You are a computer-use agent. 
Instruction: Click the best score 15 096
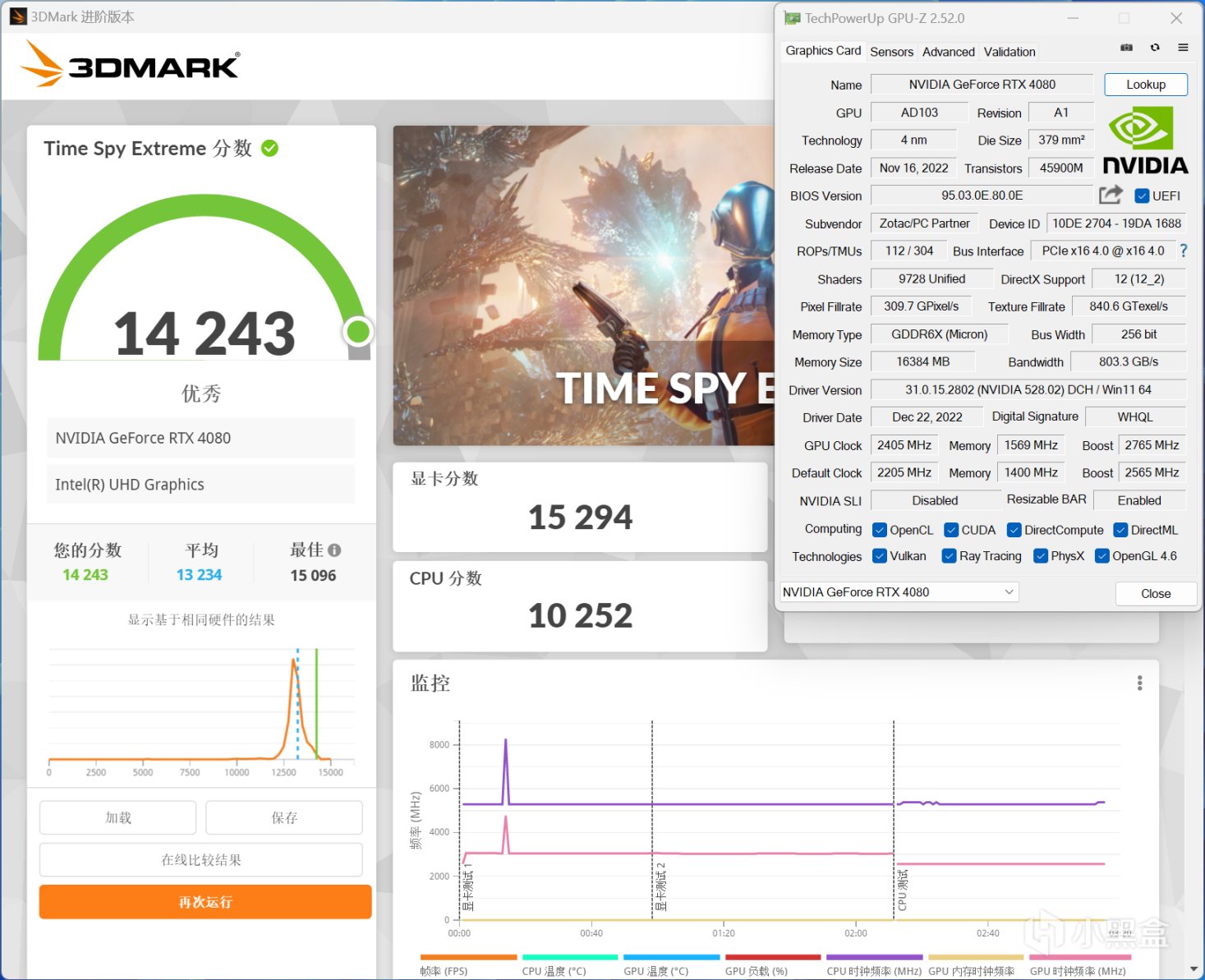[313, 575]
